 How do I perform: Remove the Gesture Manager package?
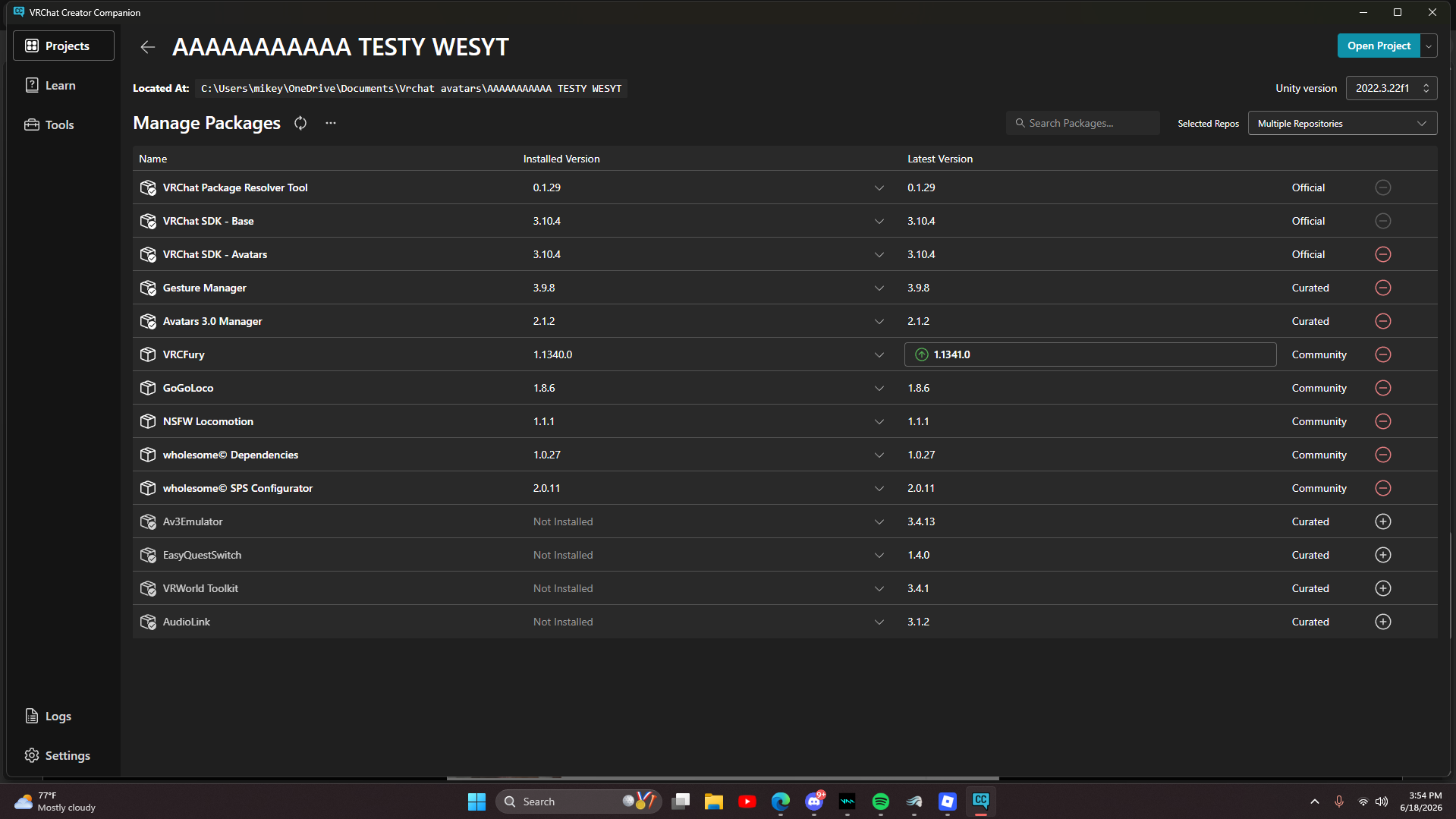coord(1383,288)
